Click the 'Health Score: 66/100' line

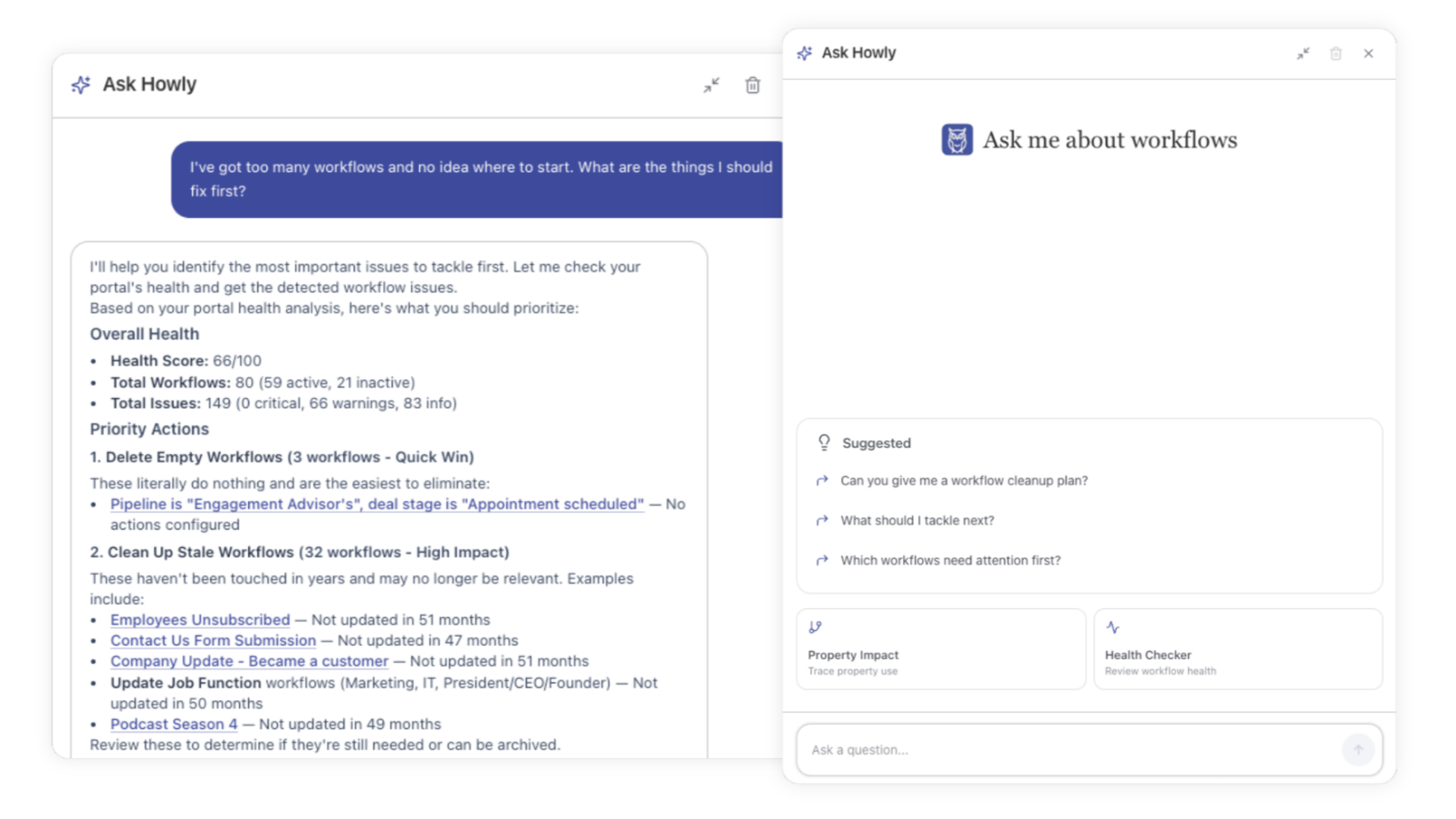186,361
